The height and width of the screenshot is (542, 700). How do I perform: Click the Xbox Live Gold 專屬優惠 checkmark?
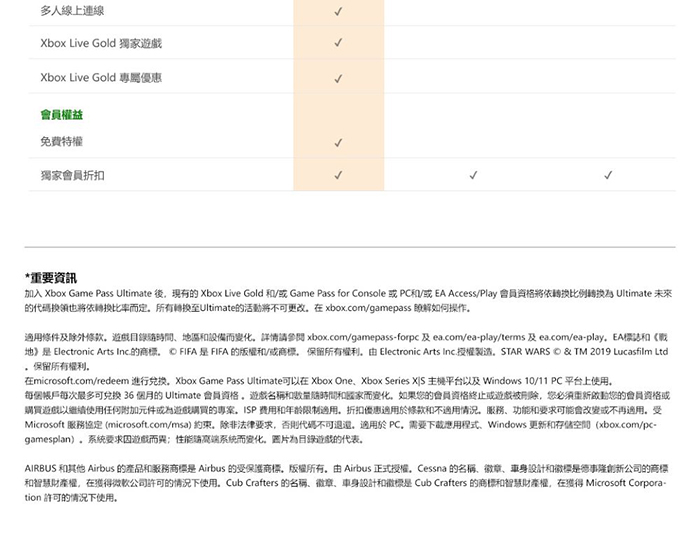point(338,78)
